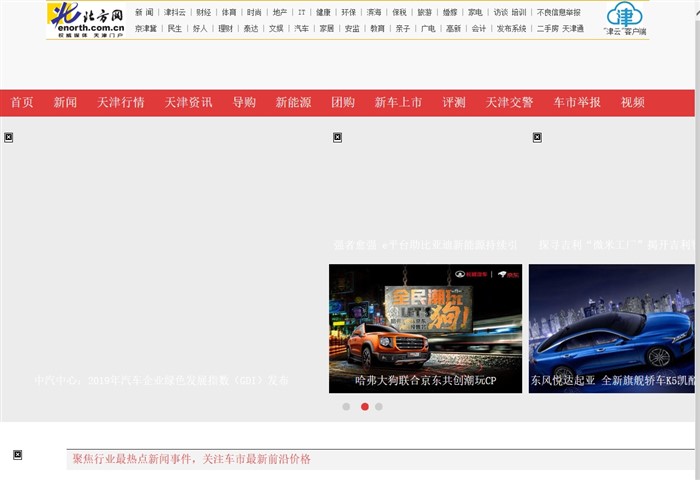
Task: Click the 新闻 link in top header
Action: (x=144, y=13)
